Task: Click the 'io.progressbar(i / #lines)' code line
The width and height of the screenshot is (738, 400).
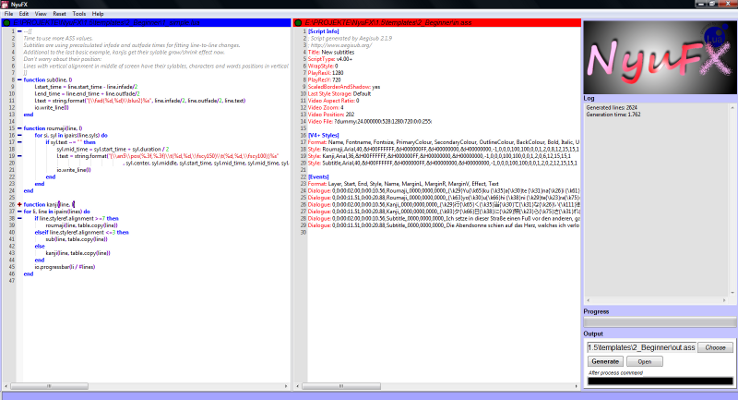Action: click(x=65, y=267)
